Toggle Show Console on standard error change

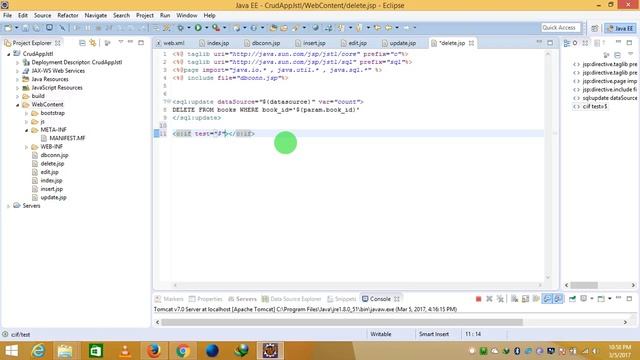558,299
